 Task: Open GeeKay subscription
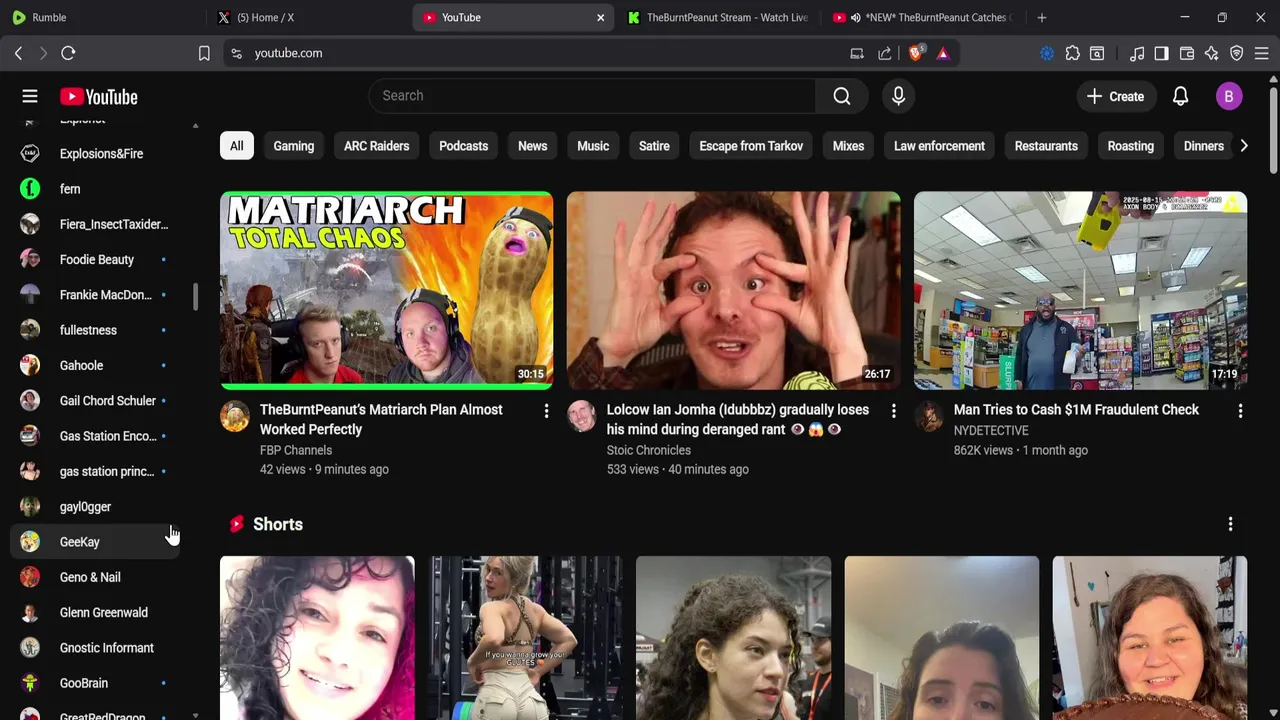tap(96, 542)
